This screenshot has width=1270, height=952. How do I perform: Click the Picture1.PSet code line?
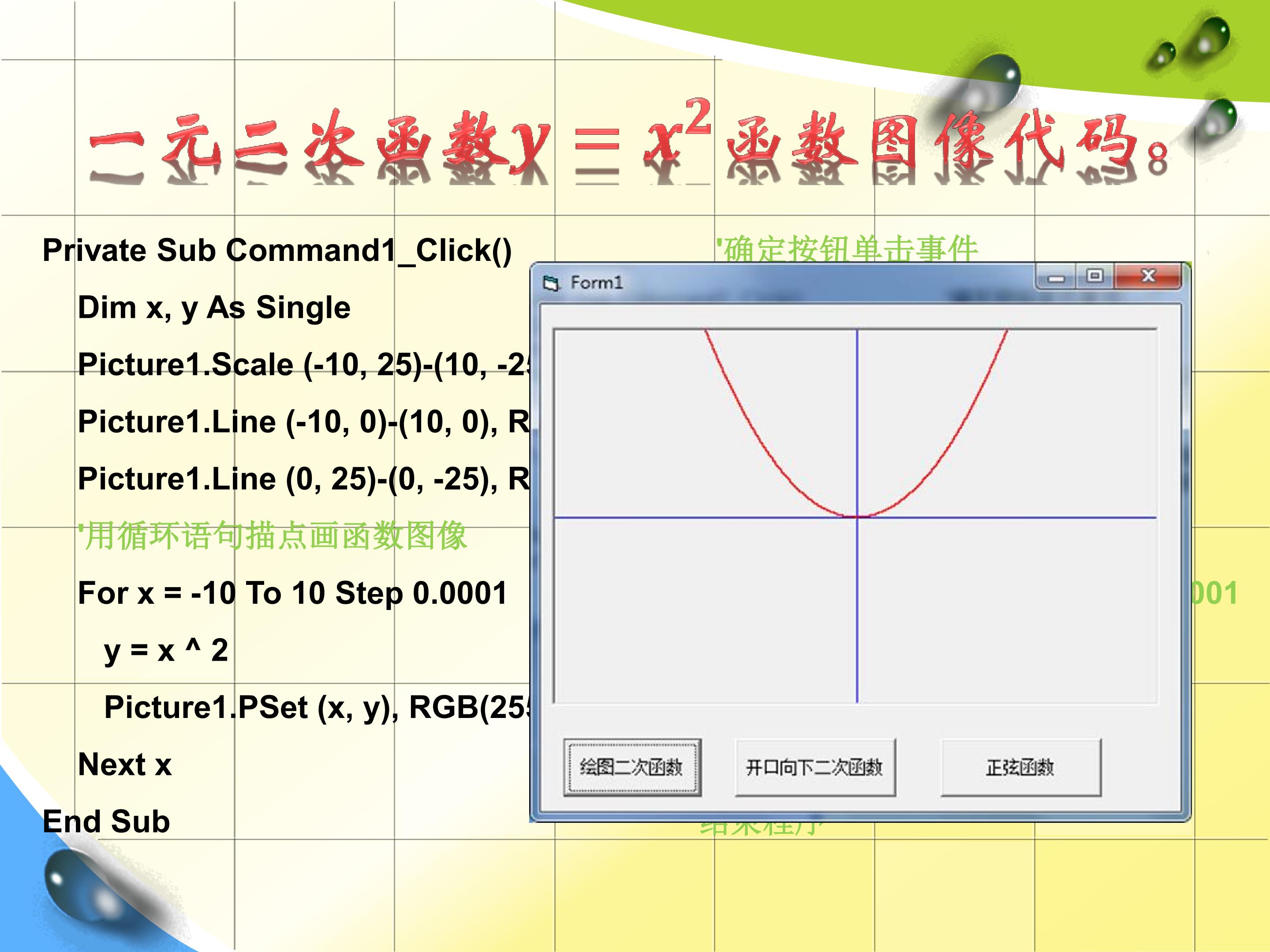coord(316,707)
